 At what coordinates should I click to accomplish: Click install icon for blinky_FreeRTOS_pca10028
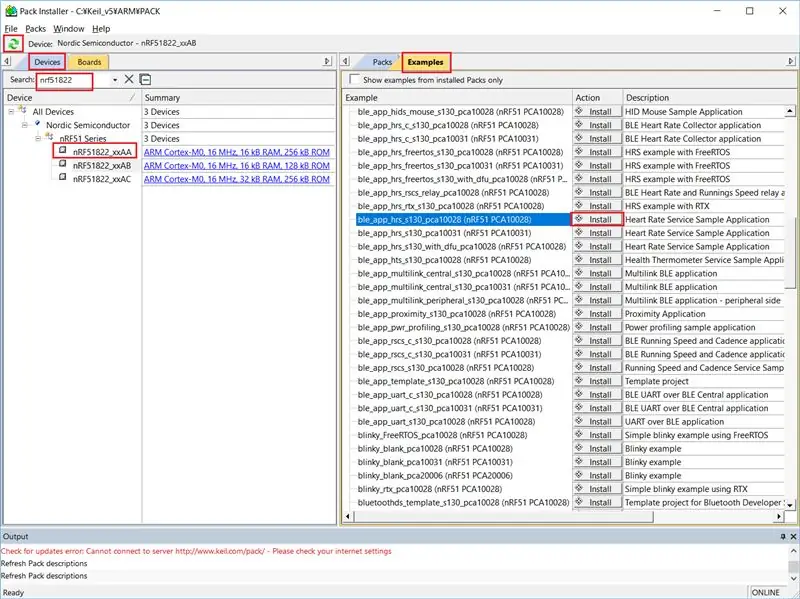[579, 434]
